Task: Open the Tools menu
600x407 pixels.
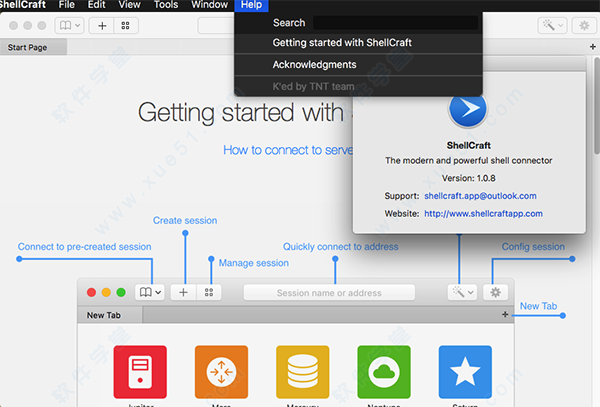Action: (166, 5)
